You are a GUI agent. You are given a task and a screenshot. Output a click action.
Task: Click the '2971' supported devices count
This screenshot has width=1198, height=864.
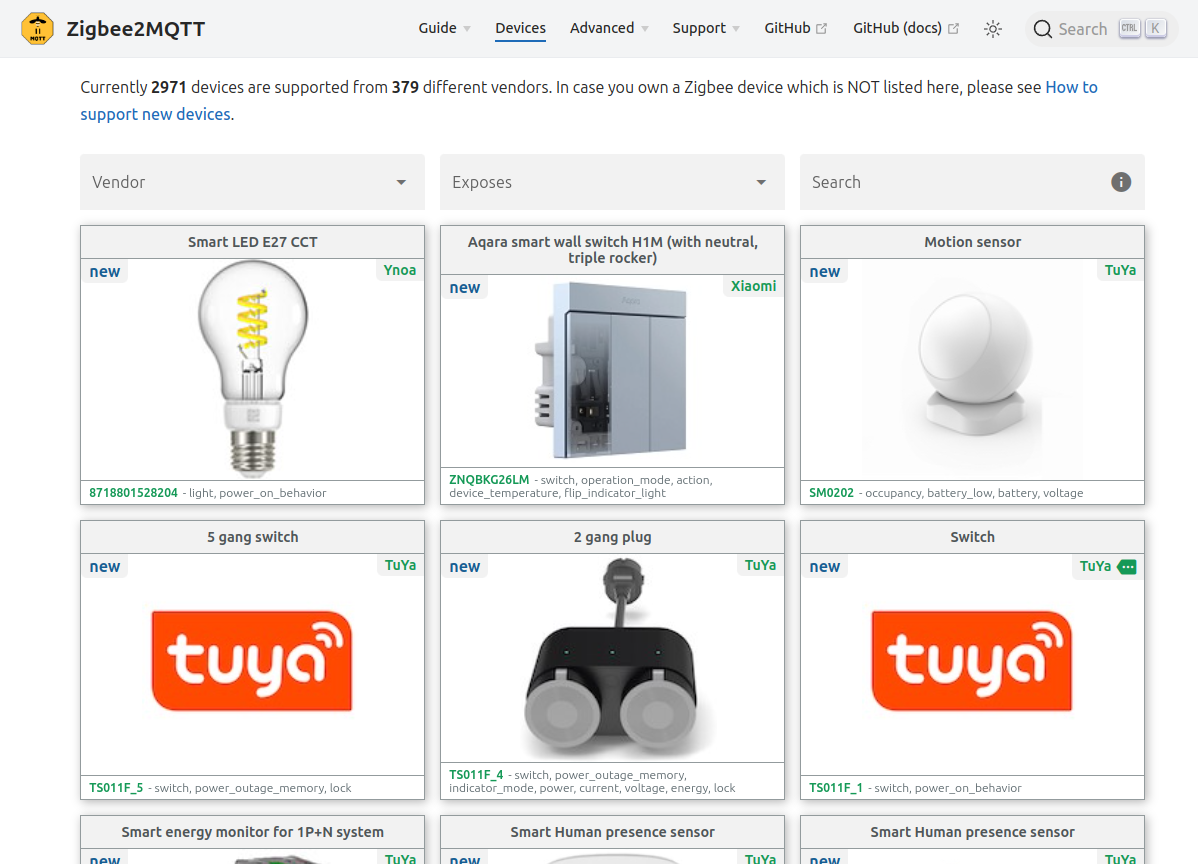(x=169, y=87)
